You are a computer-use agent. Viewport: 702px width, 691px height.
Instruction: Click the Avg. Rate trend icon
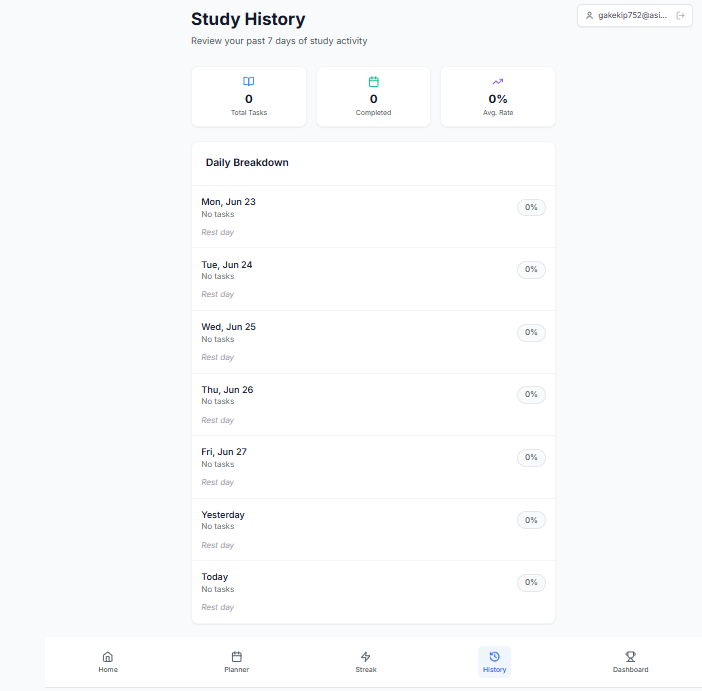pos(498,82)
